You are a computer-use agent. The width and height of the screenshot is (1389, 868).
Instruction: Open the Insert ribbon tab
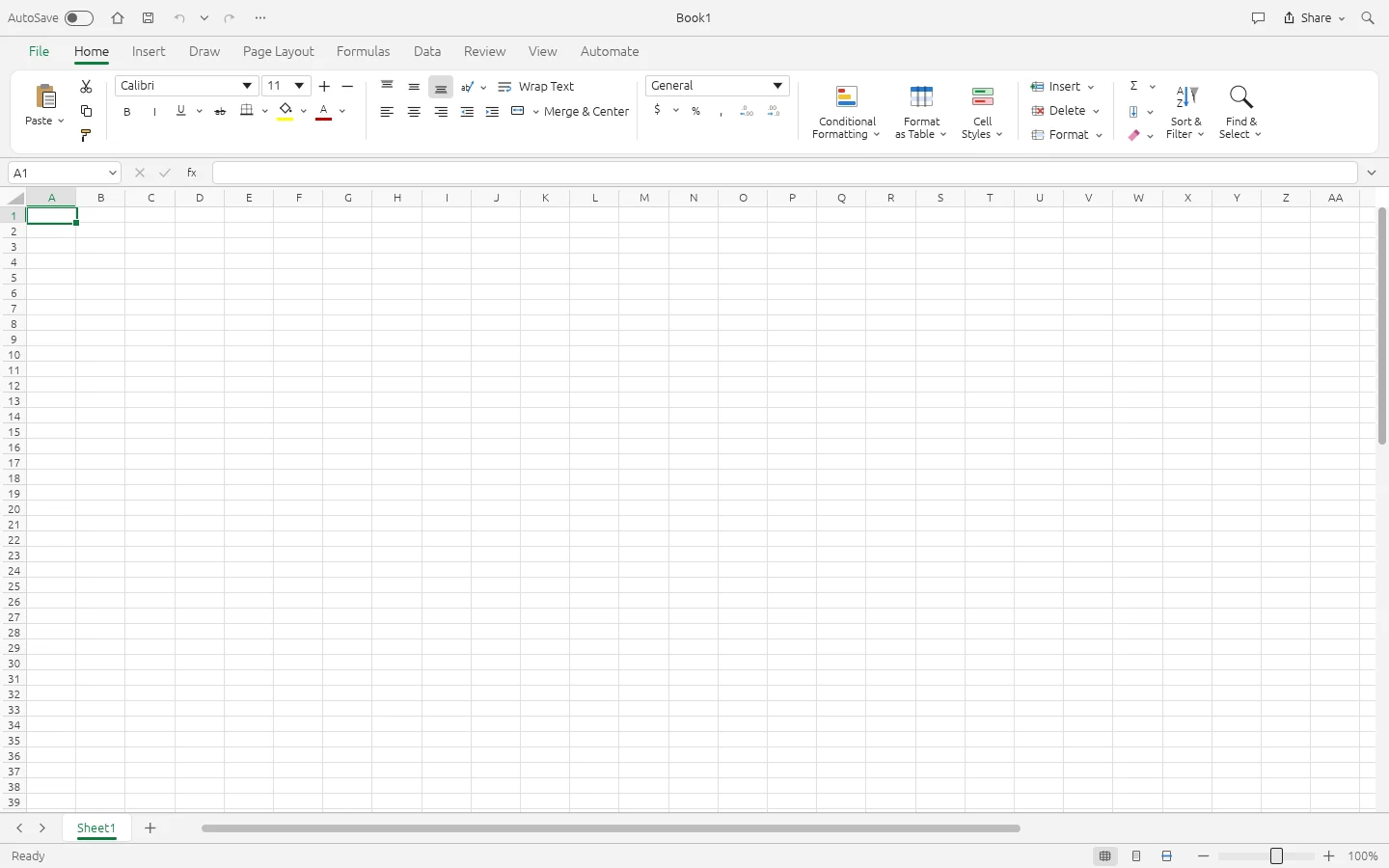point(149,52)
